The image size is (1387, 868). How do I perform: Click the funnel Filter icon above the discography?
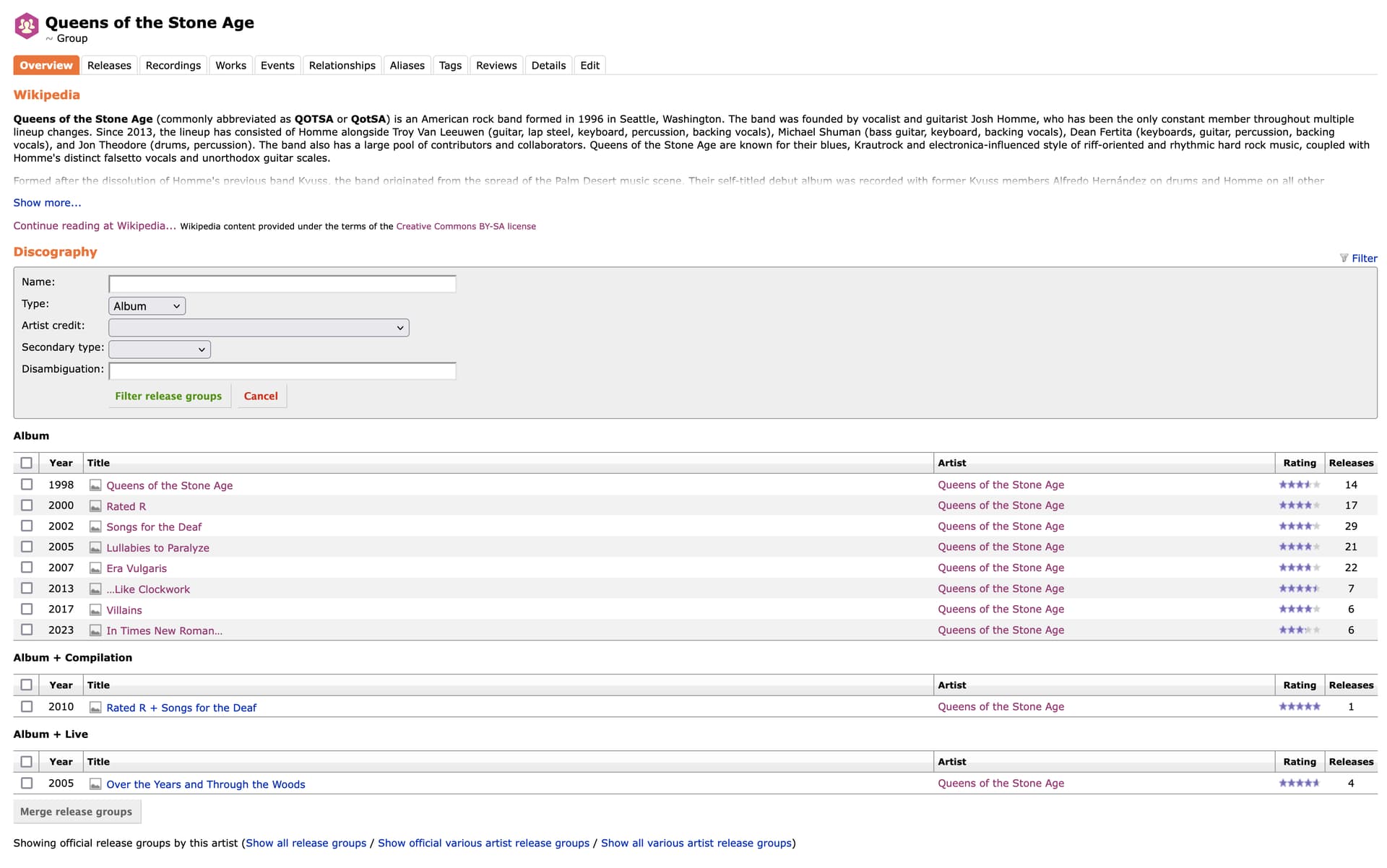1344,258
